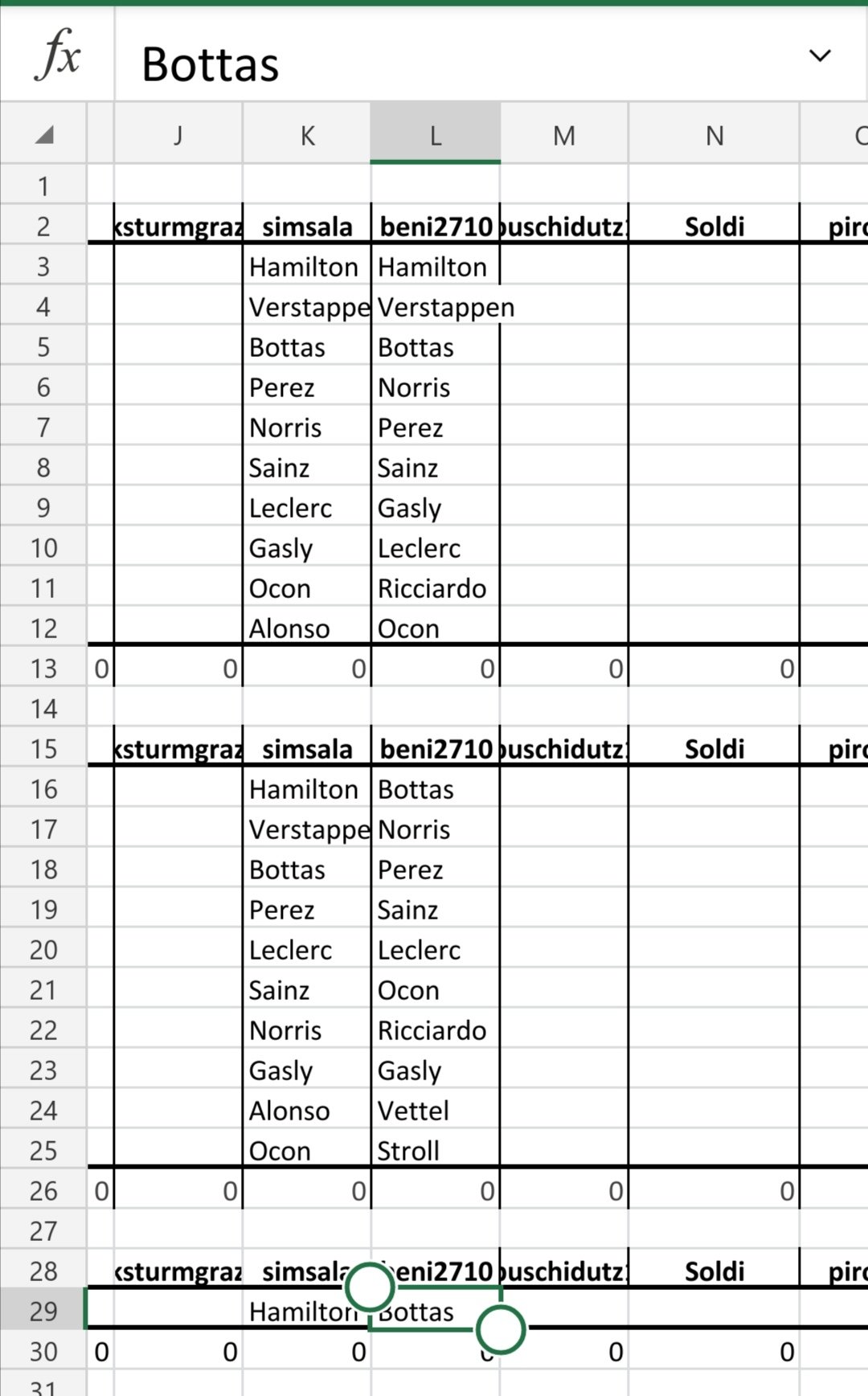868x1396 pixels.
Task: Select column K header
Action: [x=307, y=135]
